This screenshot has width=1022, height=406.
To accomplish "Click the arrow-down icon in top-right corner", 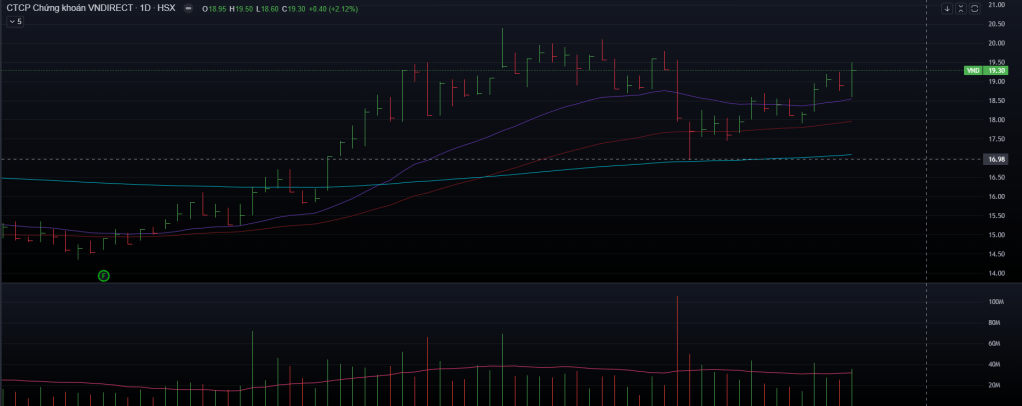I will (947, 9).
